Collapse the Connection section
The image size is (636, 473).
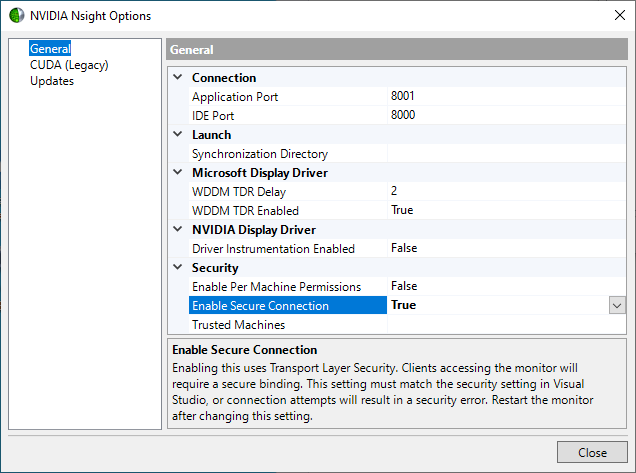pyautogui.click(x=178, y=77)
